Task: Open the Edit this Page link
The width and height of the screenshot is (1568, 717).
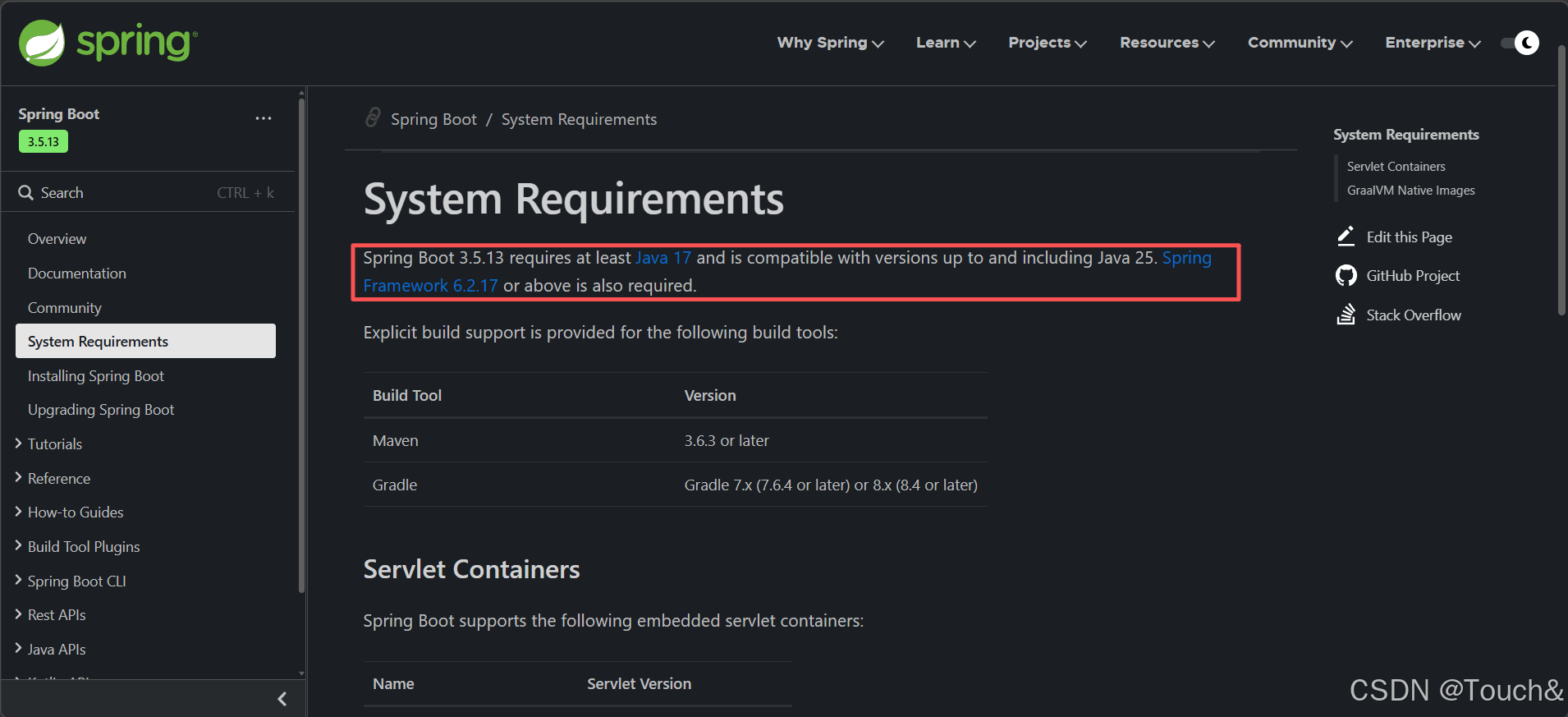Action: 1409,237
